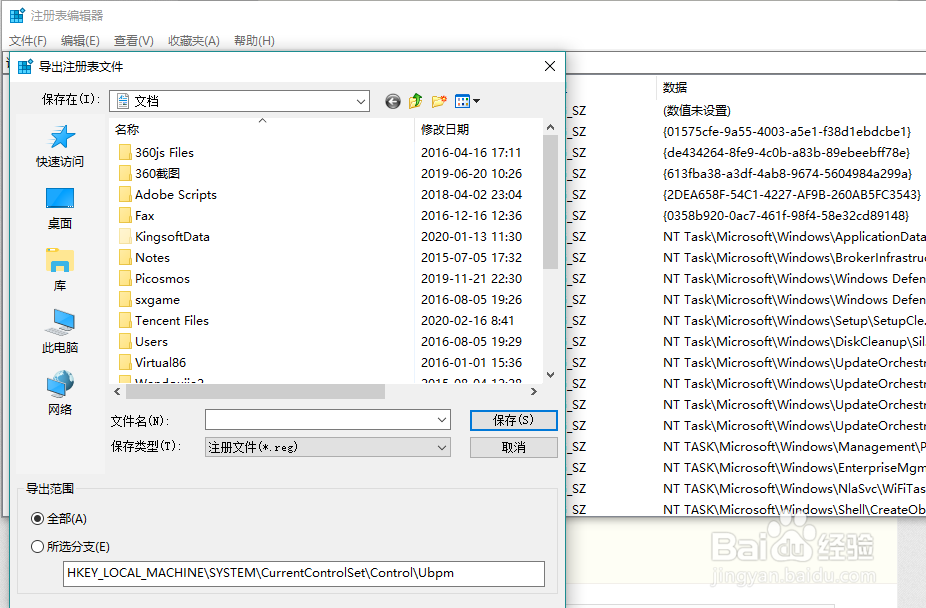Image resolution: width=926 pixels, height=608 pixels.
Task: Click the selected branch path text field
Action: coord(304,574)
